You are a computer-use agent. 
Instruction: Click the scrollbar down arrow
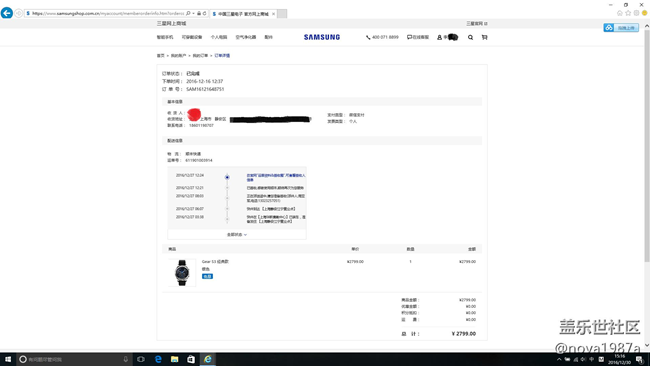point(647,345)
